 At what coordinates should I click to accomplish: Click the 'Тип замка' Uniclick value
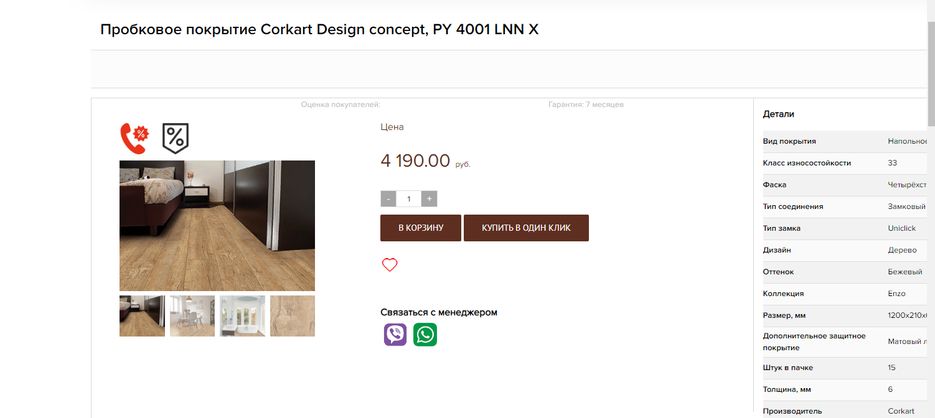[x=902, y=228]
